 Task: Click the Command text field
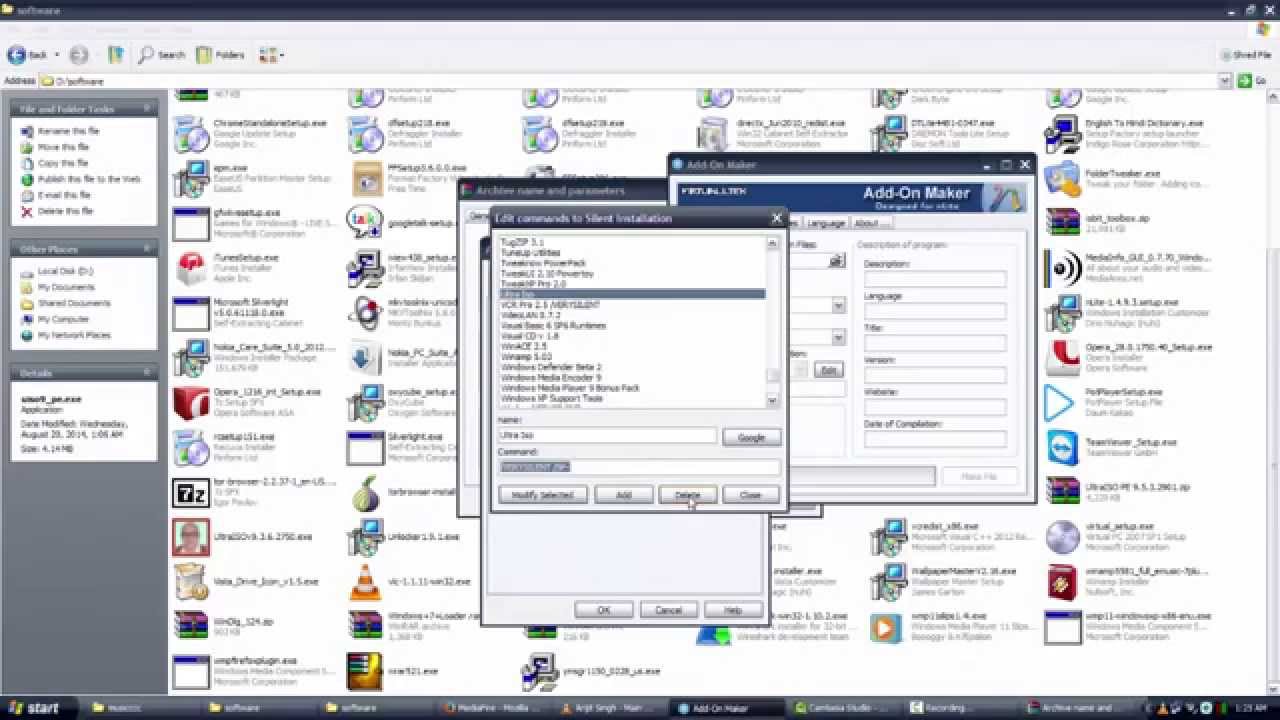point(639,467)
